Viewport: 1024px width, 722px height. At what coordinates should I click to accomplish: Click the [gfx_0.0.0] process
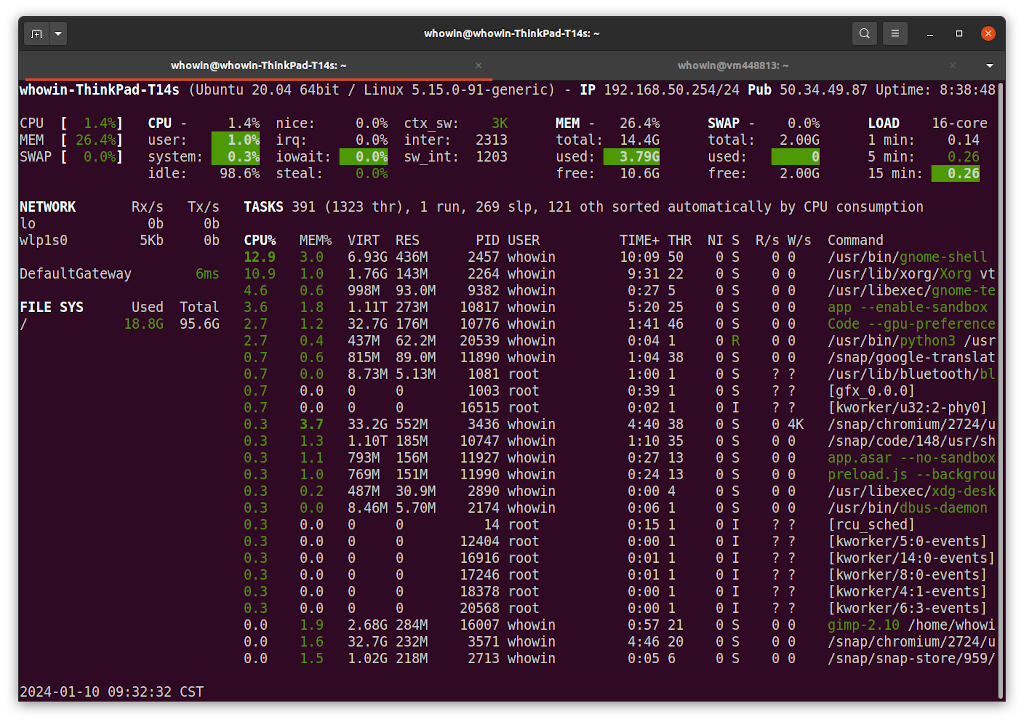871,391
